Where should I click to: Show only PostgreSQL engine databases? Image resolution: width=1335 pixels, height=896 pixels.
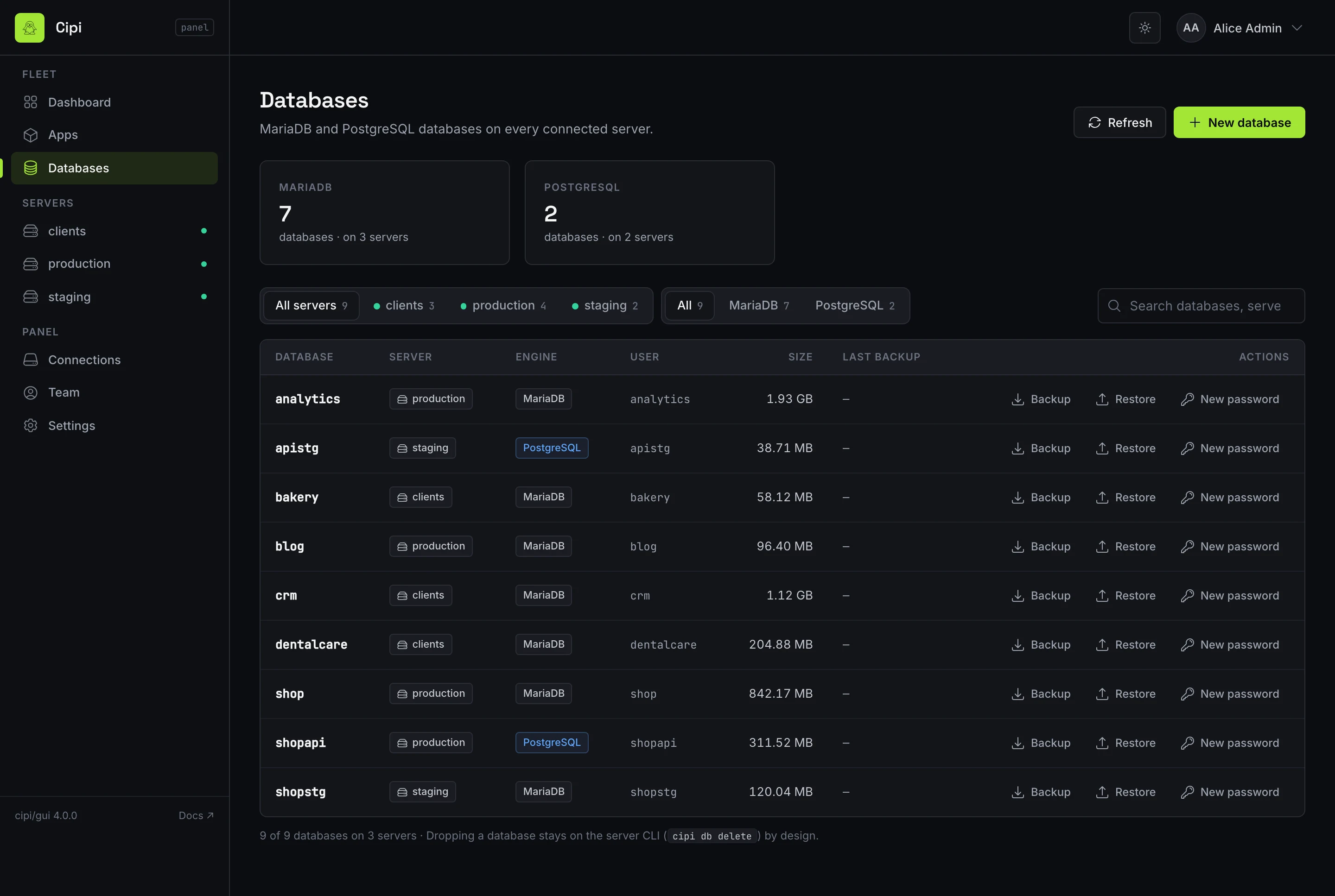pyautogui.click(x=855, y=305)
